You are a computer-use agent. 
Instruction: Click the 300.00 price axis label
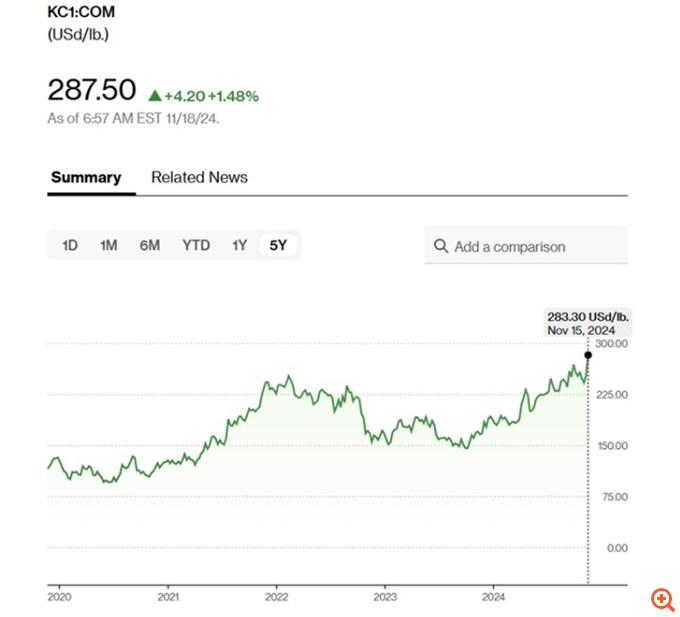tap(610, 344)
